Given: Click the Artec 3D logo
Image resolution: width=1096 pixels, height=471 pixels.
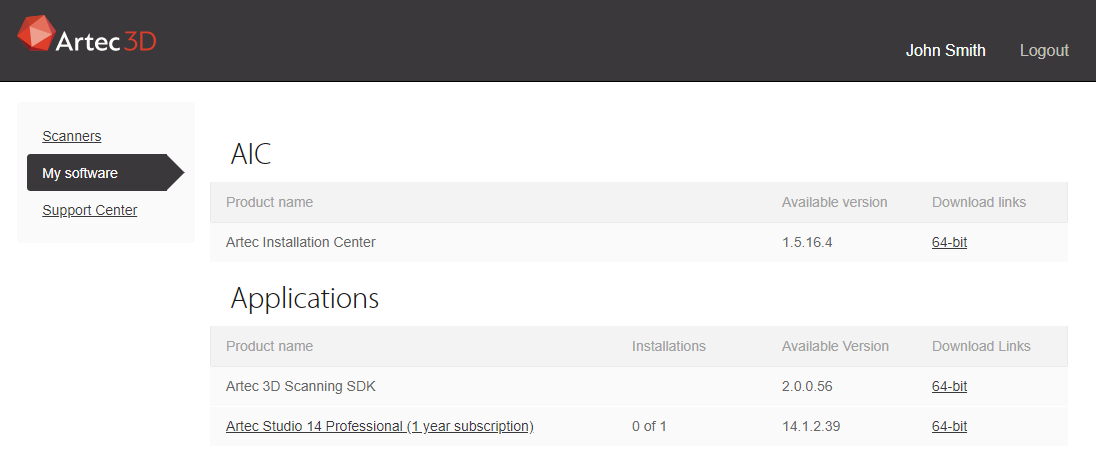Looking at the screenshot, I should click(87, 34).
